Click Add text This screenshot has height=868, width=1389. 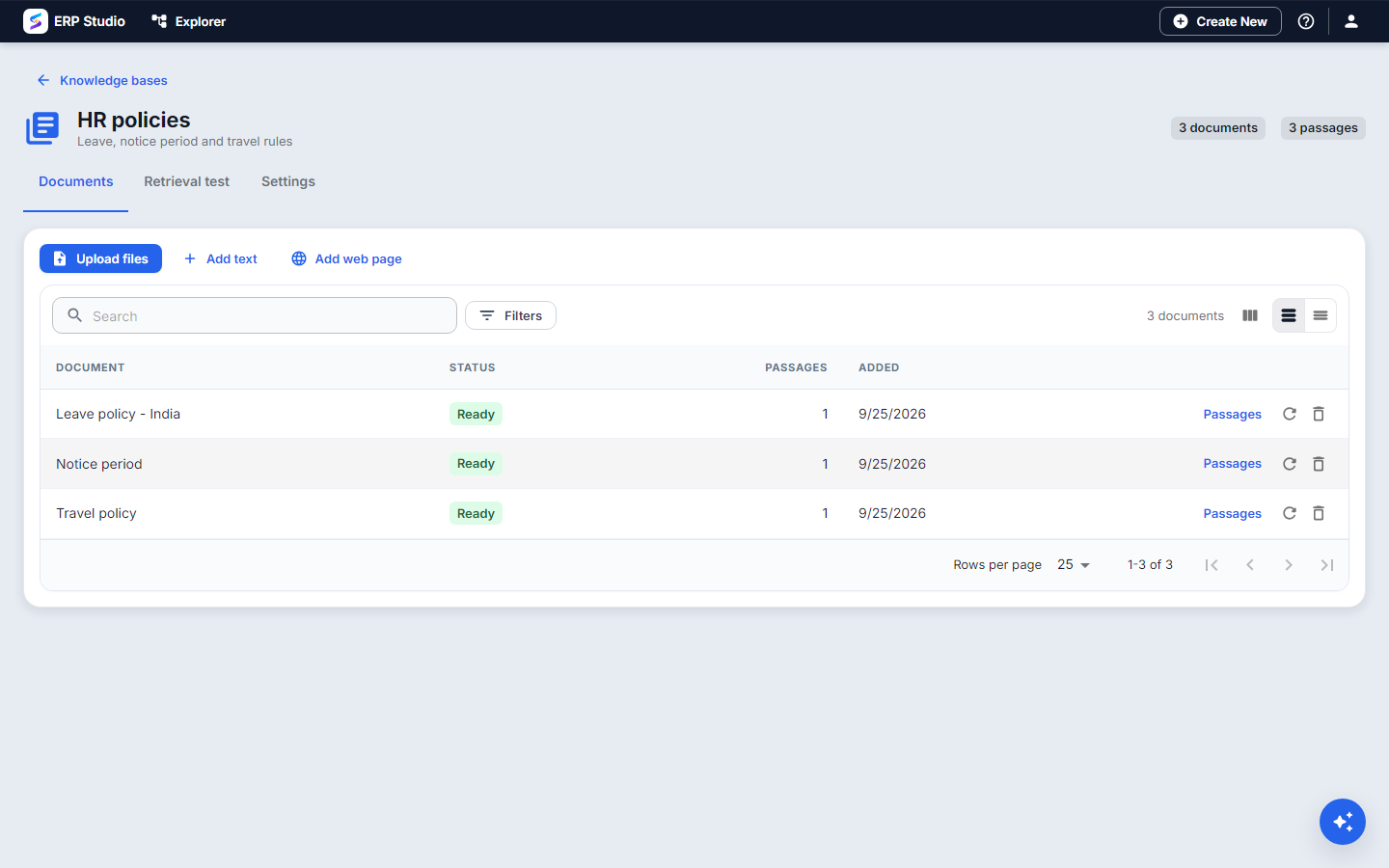click(221, 258)
